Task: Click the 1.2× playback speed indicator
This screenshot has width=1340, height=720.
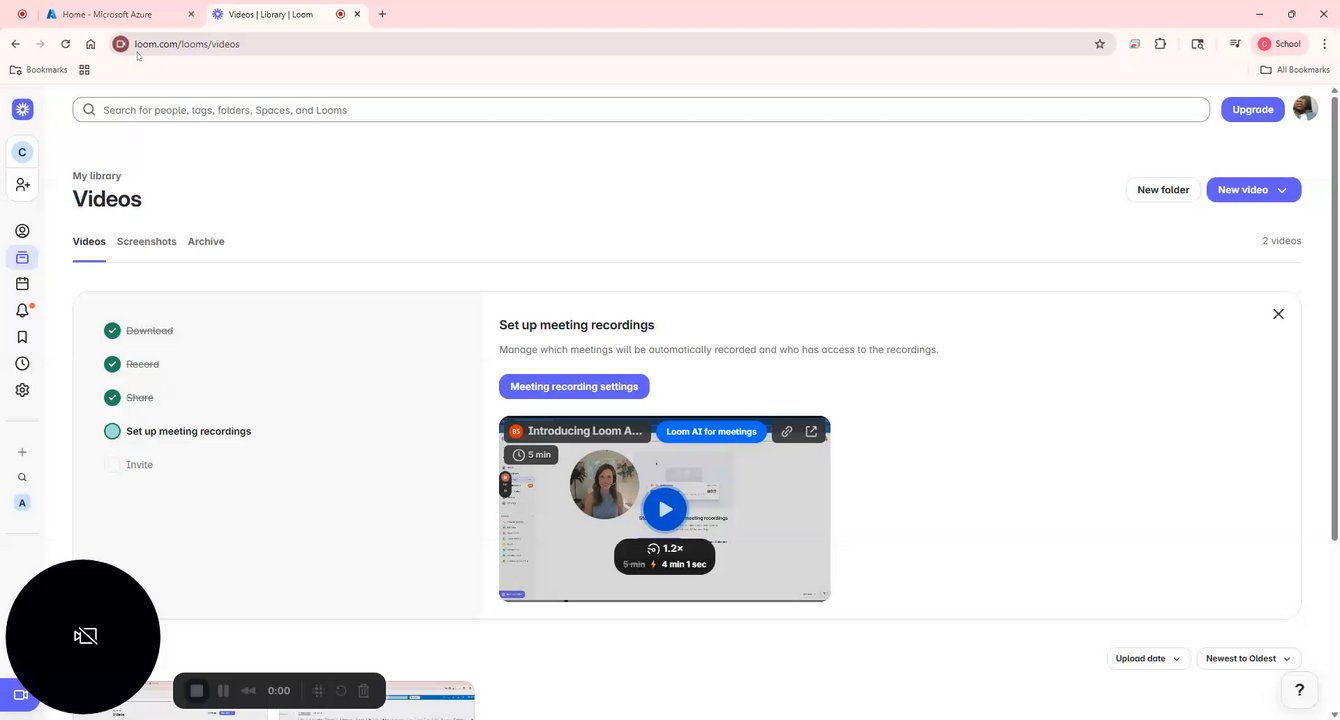Action: tap(665, 549)
